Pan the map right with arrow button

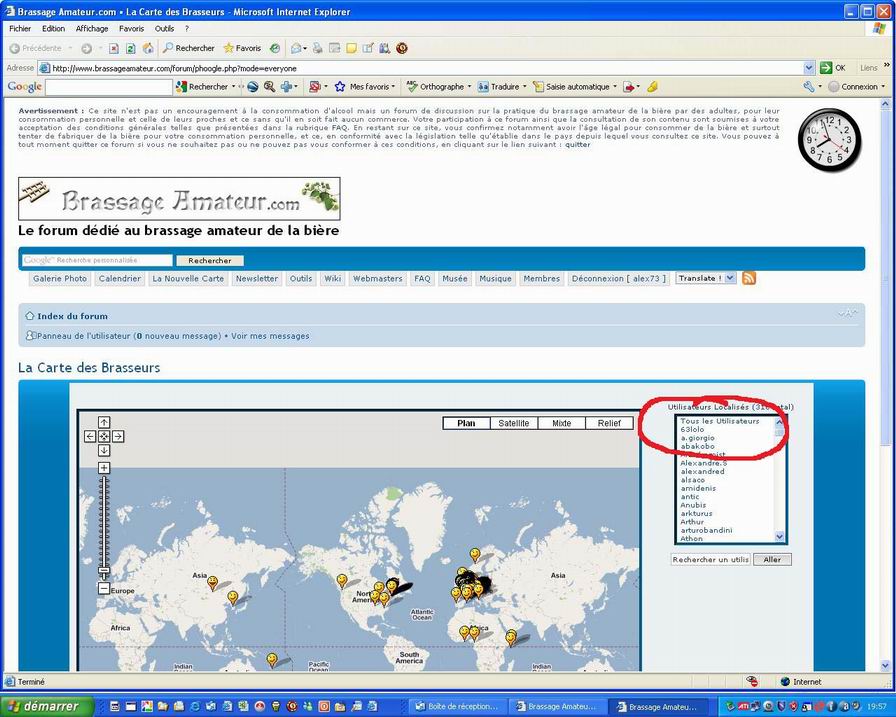(118, 436)
